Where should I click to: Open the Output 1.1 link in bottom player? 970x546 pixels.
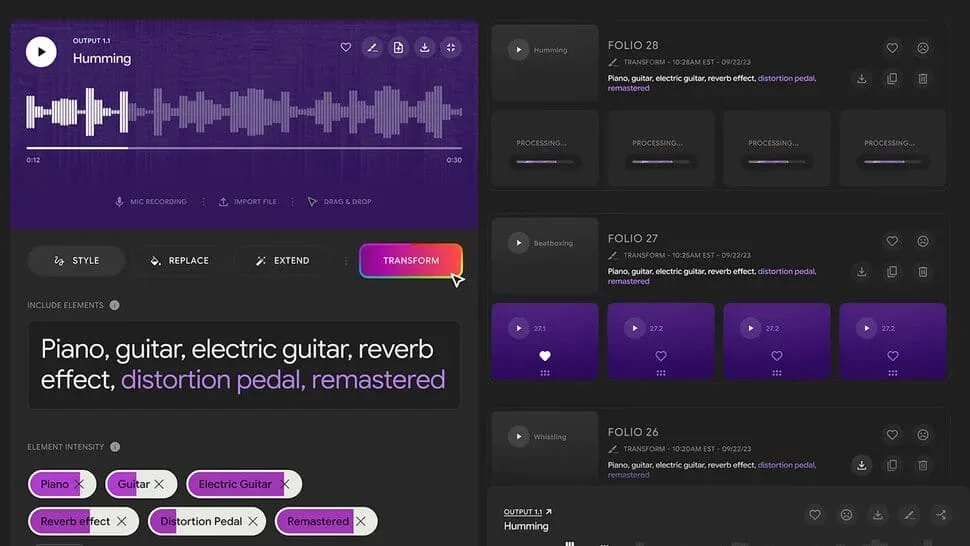pyautogui.click(x=527, y=511)
